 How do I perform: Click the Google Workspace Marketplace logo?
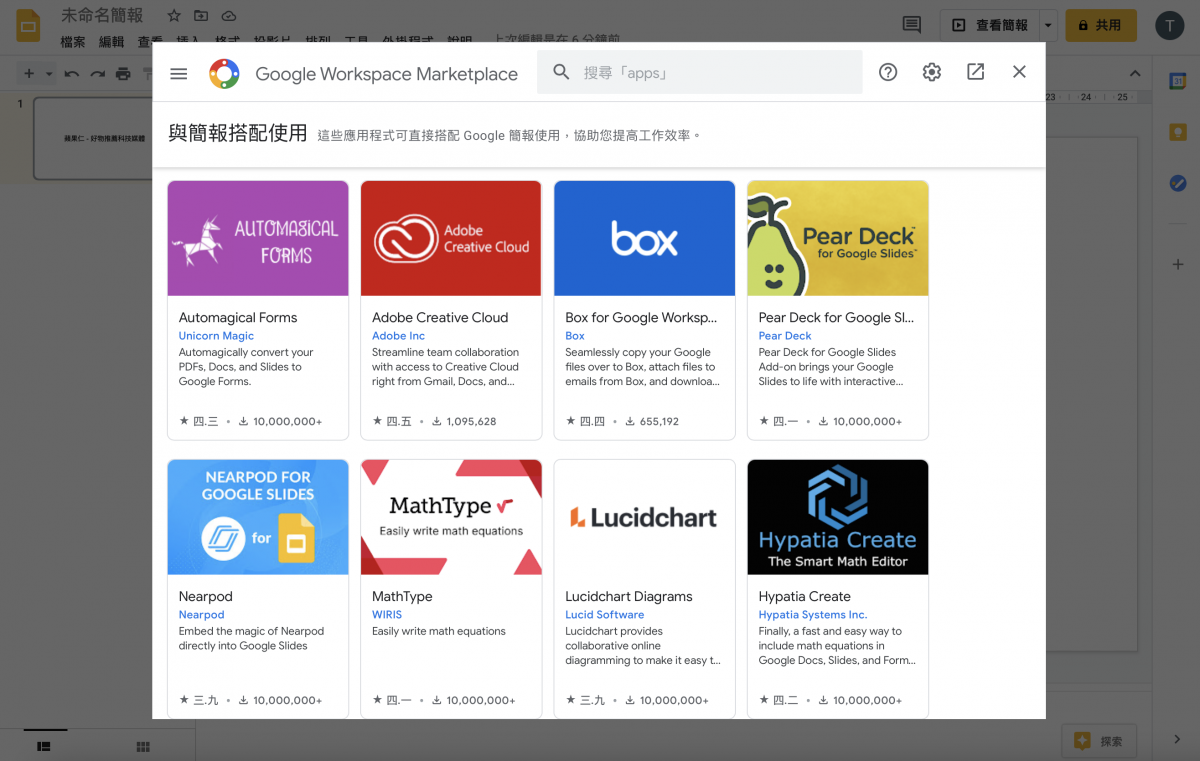coord(224,73)
